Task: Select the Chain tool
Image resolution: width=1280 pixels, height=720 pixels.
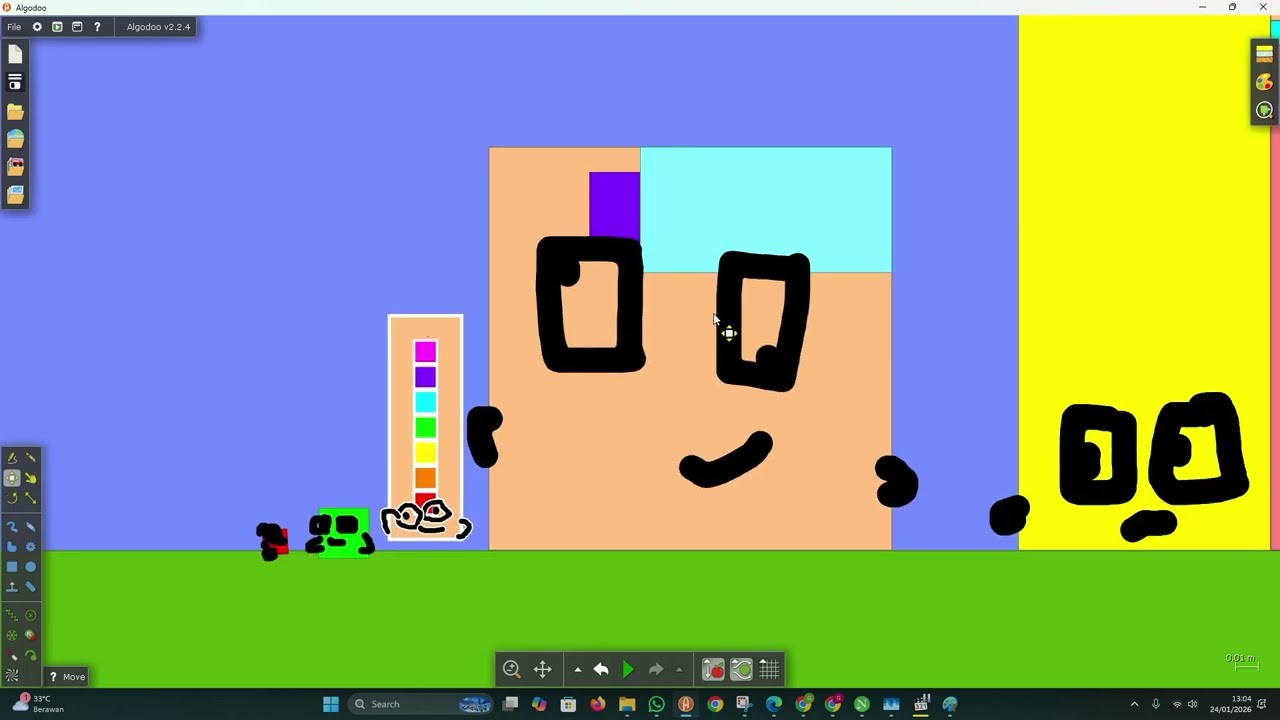Action: (30, 586)
